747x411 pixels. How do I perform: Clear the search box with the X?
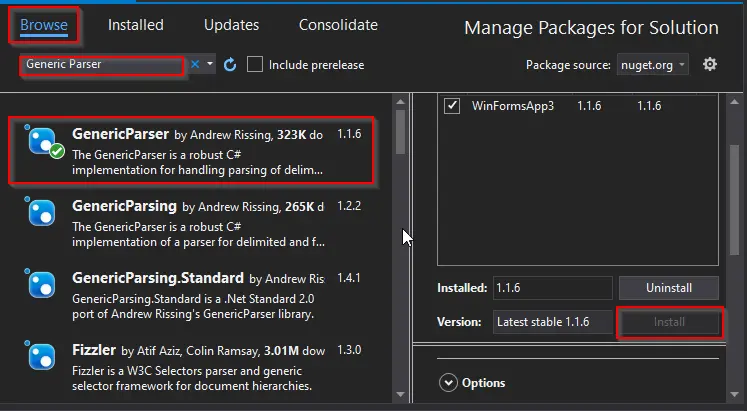pyautogui.click(x=195, y=64)
